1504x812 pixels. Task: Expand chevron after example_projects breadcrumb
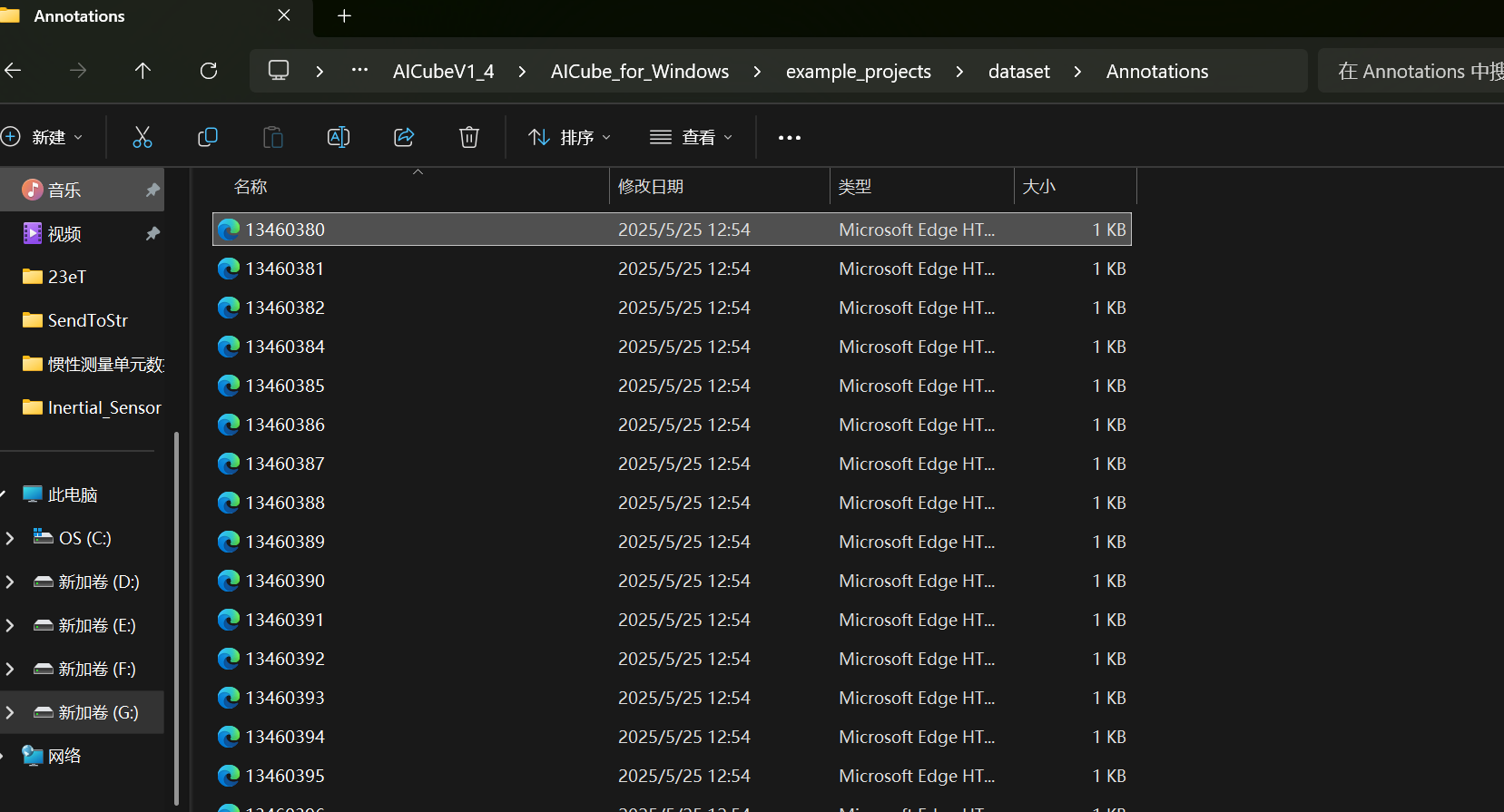click(959, 72)
